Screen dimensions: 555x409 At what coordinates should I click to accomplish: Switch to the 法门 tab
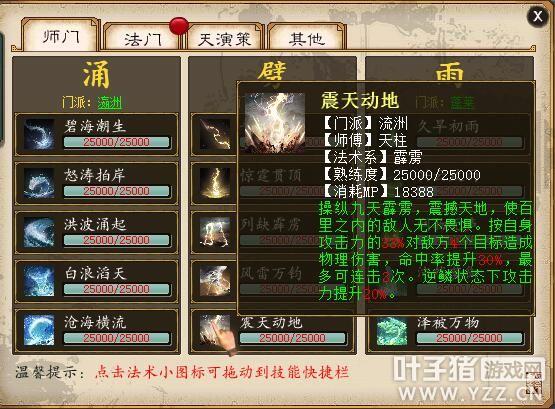click(x=142, y=38)
